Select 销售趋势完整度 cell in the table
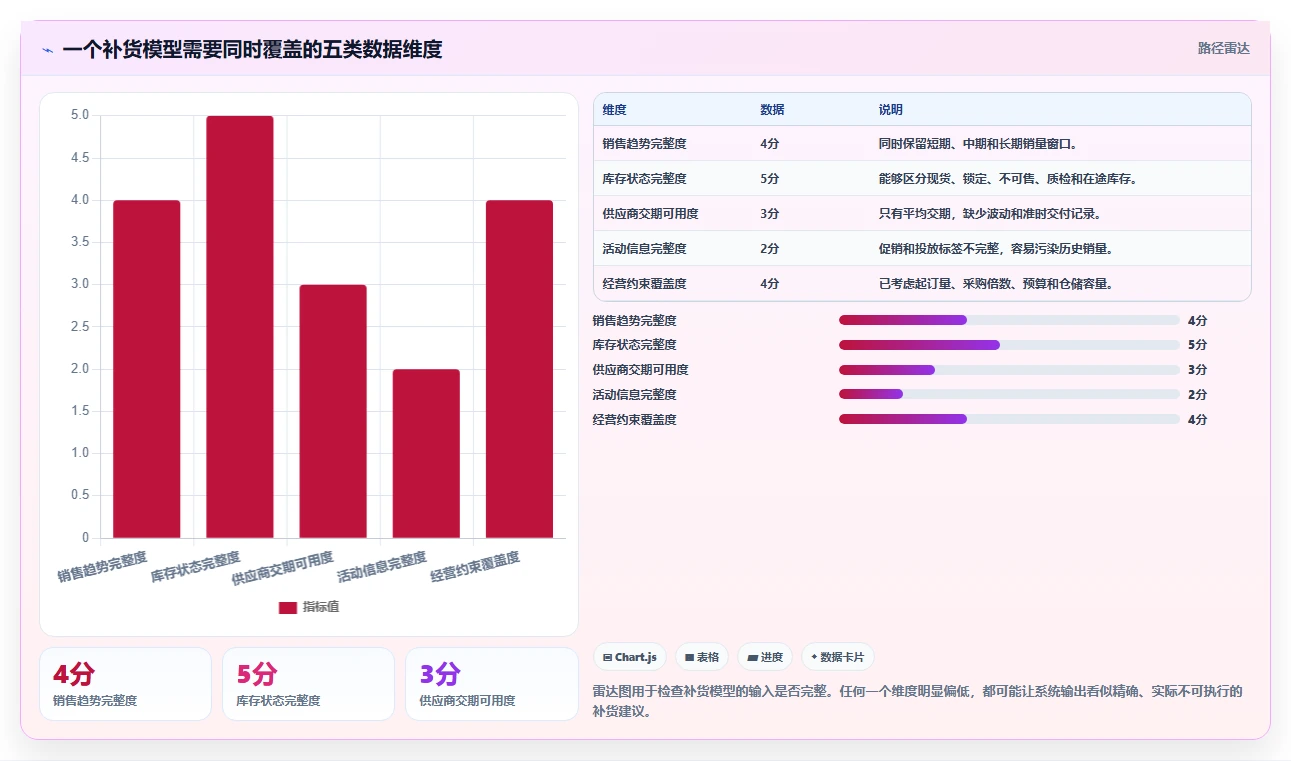1291x761 pixels. 644,144
